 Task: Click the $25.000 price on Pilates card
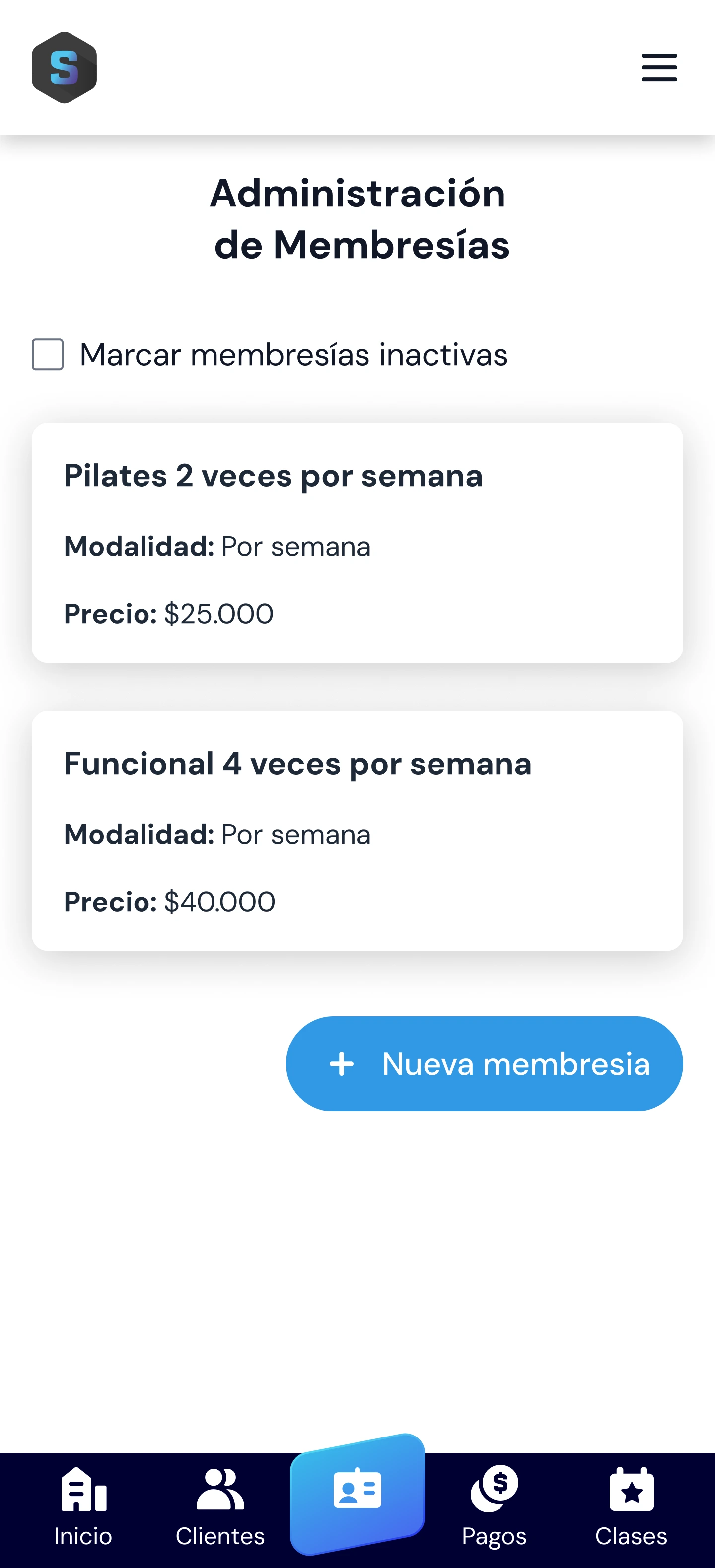(218, 614)
